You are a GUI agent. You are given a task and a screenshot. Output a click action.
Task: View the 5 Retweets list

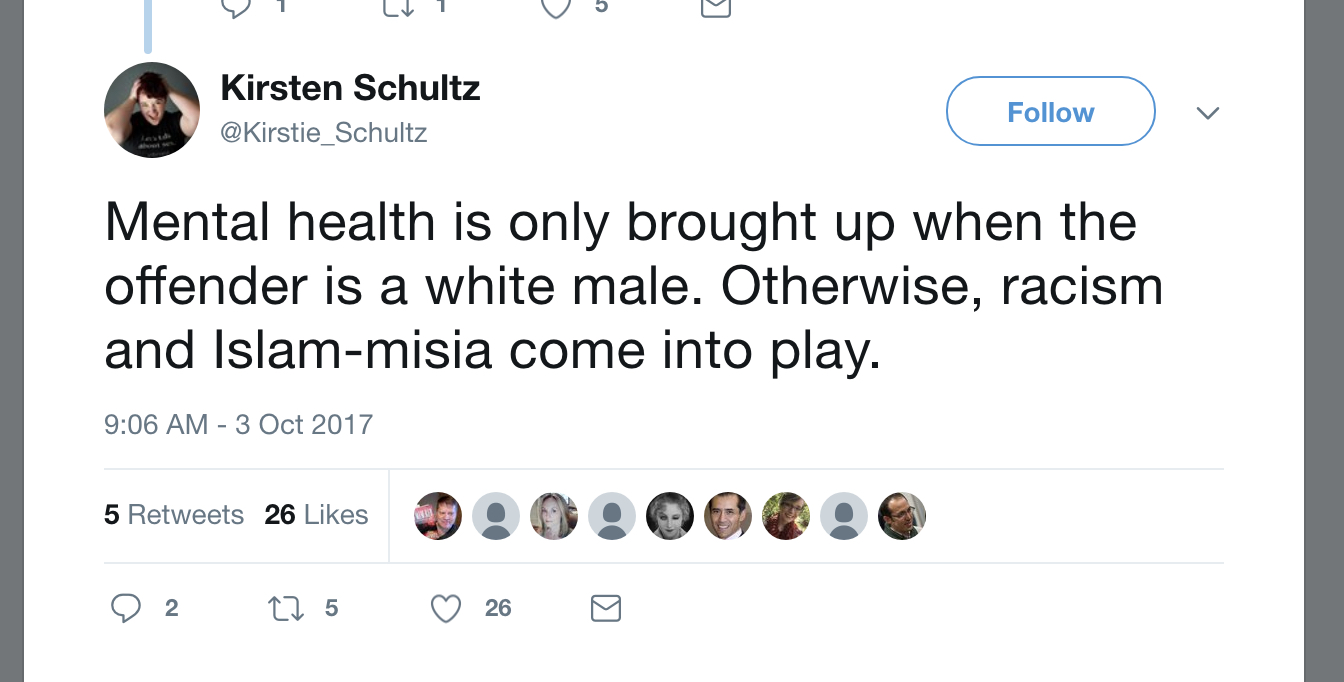click(173, 515)
